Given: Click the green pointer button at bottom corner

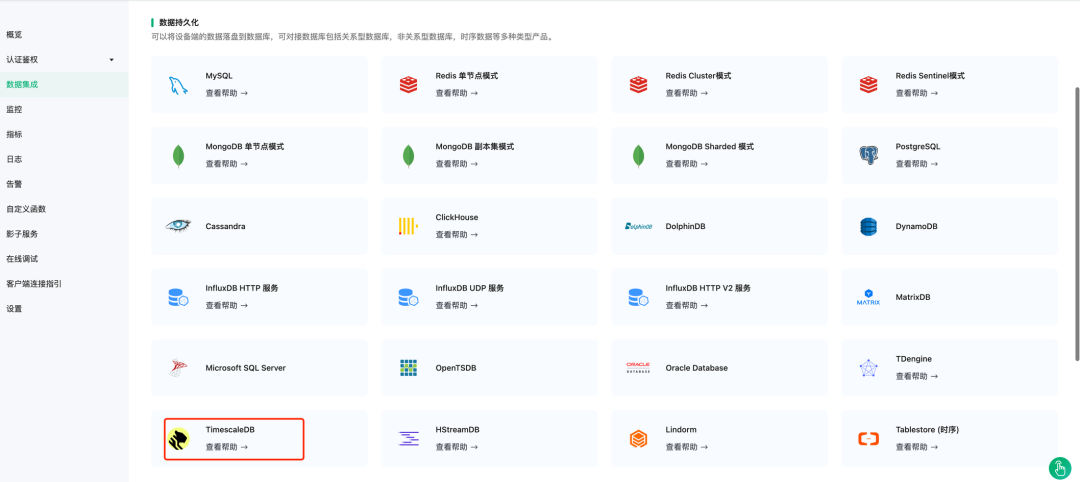Looking at the screenshot, I should [x=1059, y=468].
